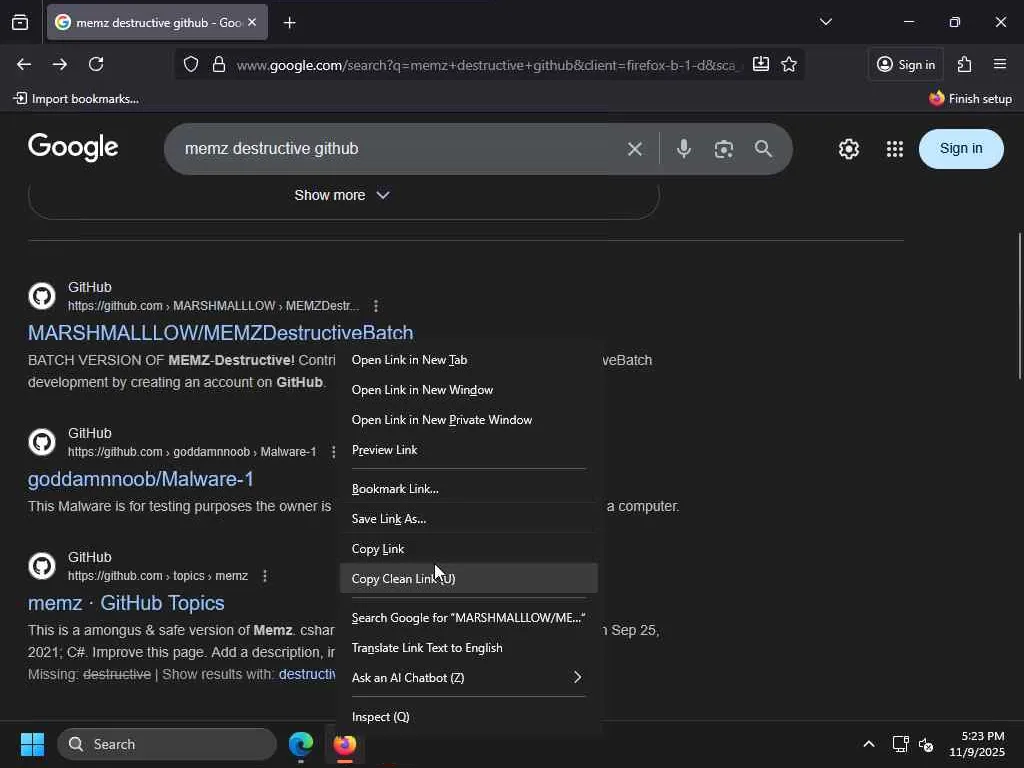Search Google for "MARSHMALLLOW/ME..." entry

coord(469,618)
